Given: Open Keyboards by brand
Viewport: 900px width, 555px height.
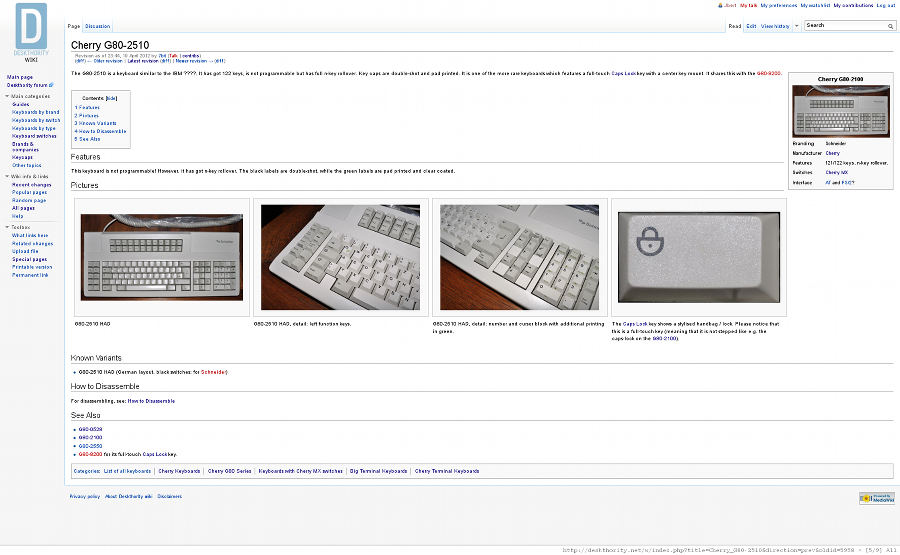Looking at the screenshot, I should point(36,112).
